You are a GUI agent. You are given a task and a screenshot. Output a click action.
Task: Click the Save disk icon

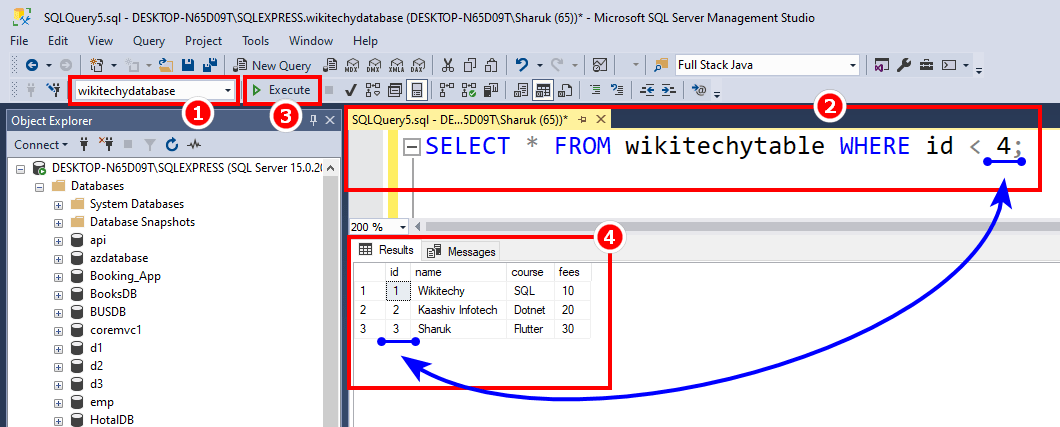189,66
